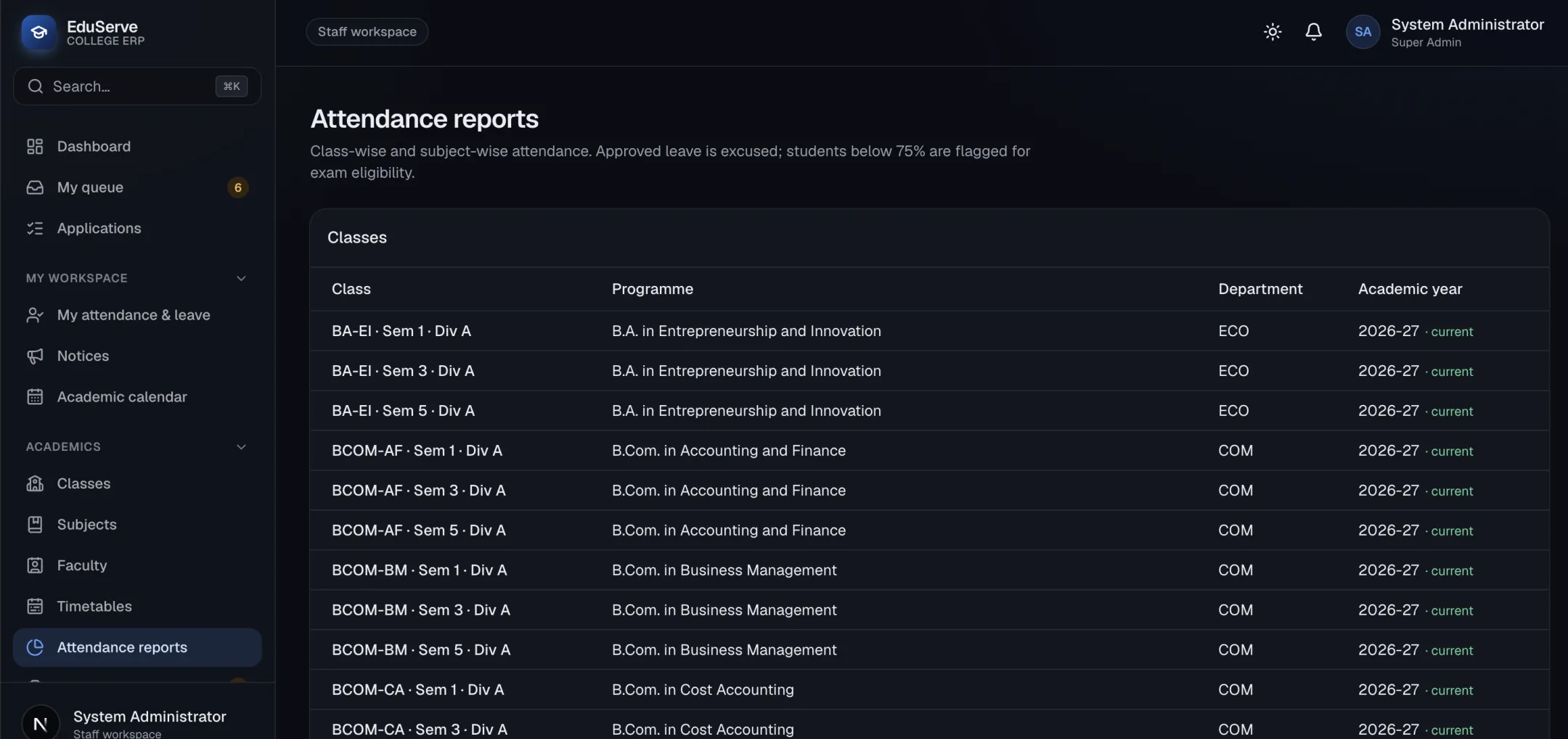The image size is (1568, 739).
Task: Open row BCOM-BM · Sem 1 · Div A
Action: pos(929,571)
